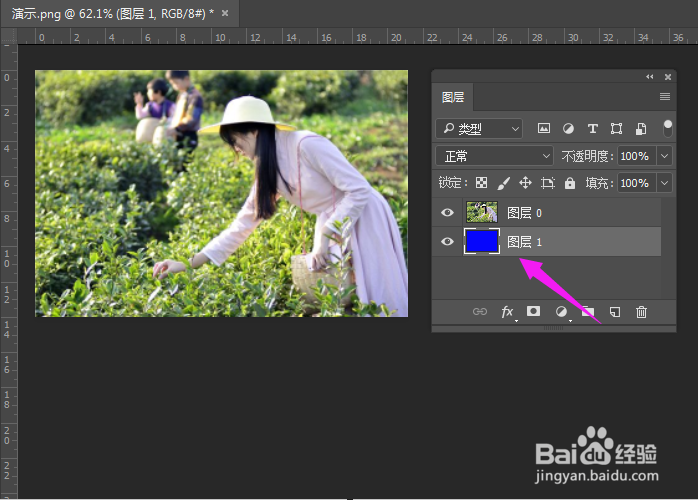The height and width of the screenshot is (500, 698).
Task: Open Layers panel hamburger menu
Action: [665, 97]
